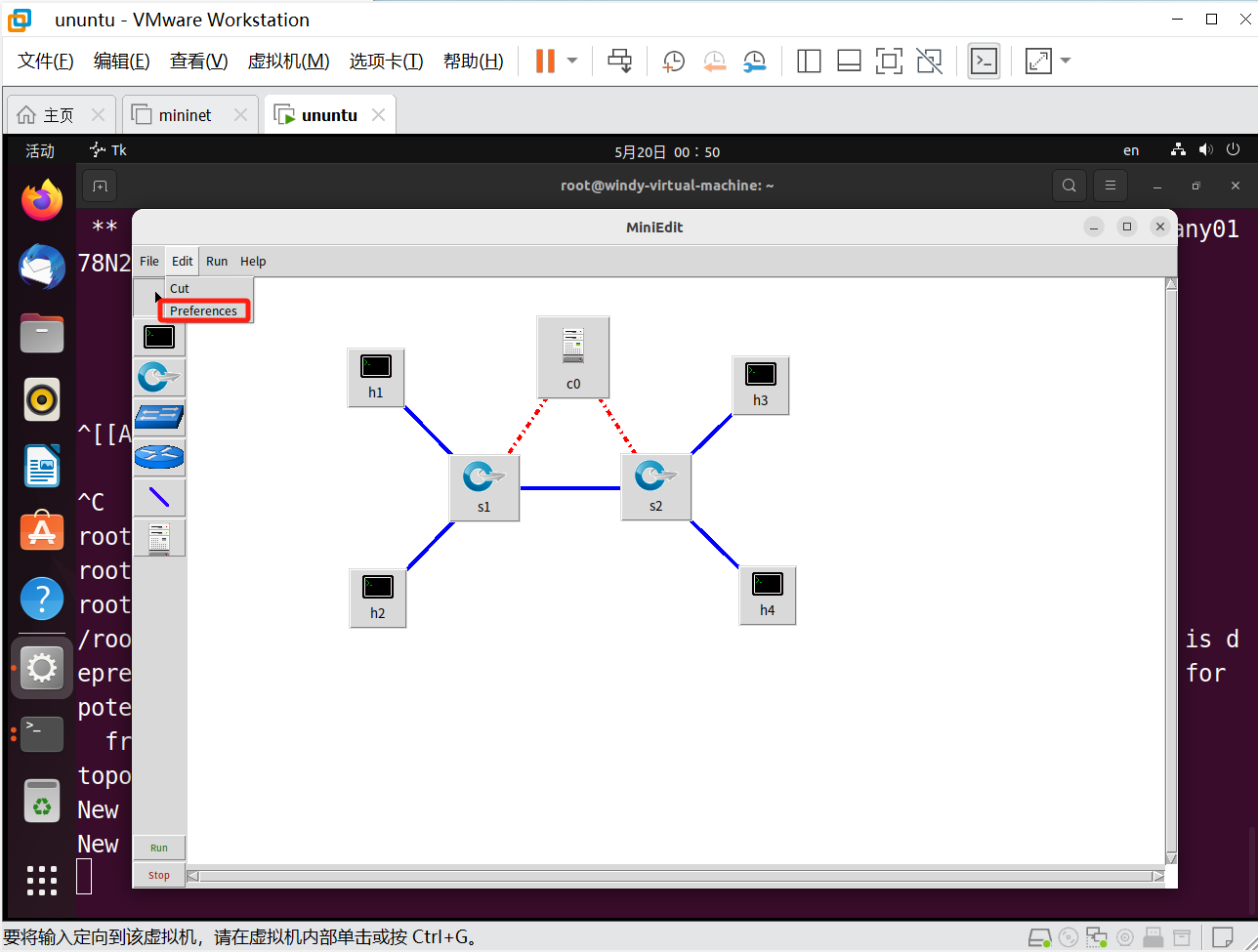Open the Run menu in MiniEdit
This screenshot has height=952, width=1258.
217,261
